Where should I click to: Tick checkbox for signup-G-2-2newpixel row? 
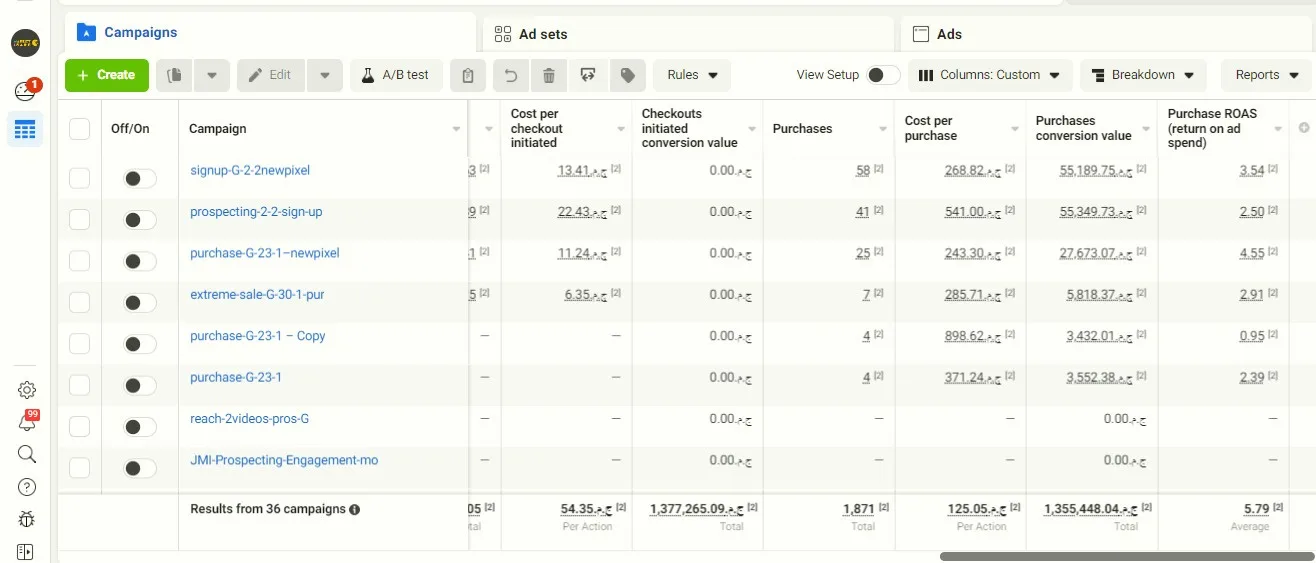(x=79, y=178)
